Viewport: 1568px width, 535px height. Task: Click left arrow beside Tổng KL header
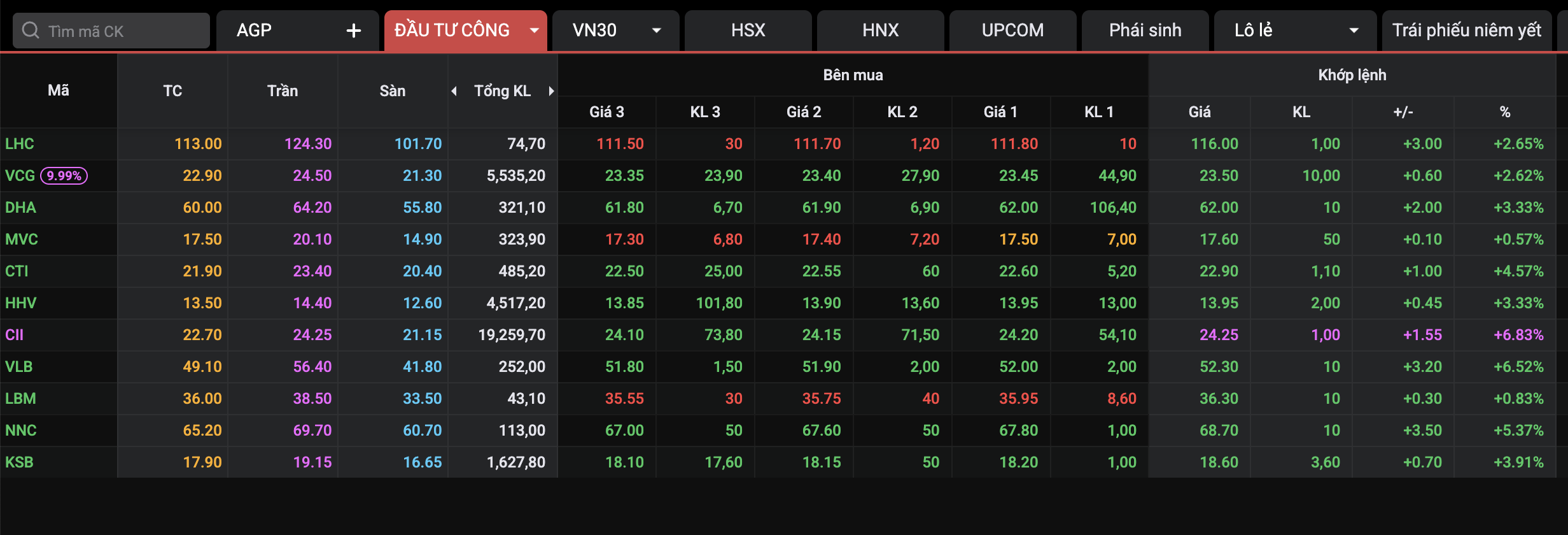click(454, 91)
